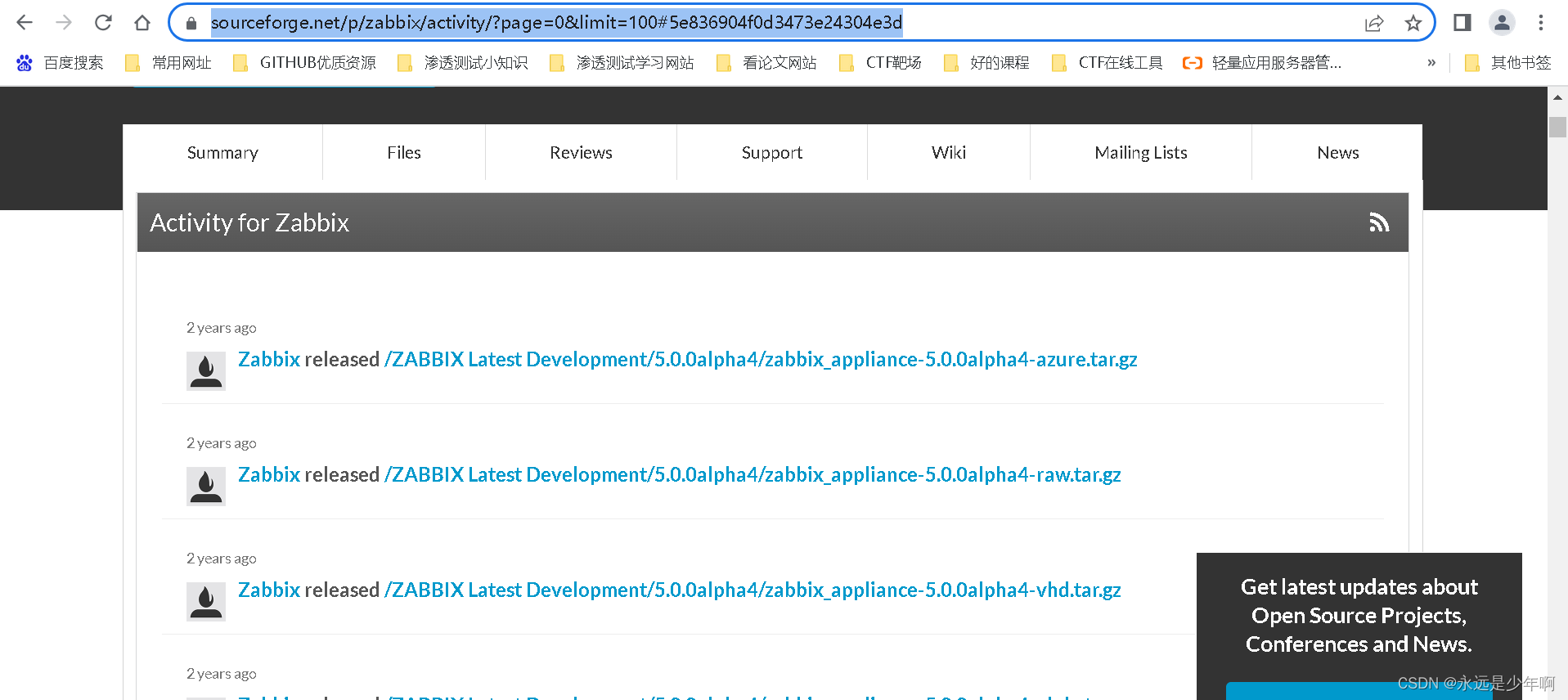Image resolution: width=1568 pixels, height=700 pixels.
Task: Open the GITHUB优质资源 bookmark folder
Action: [x=304, y=63]
